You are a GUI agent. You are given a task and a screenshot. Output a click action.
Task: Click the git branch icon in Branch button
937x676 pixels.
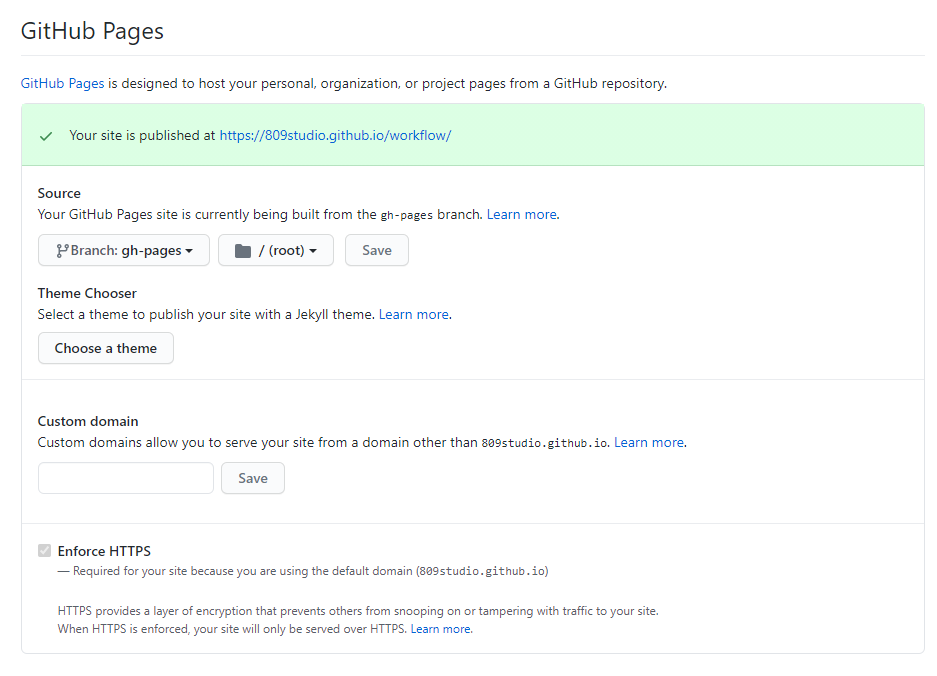pos(62,250)
